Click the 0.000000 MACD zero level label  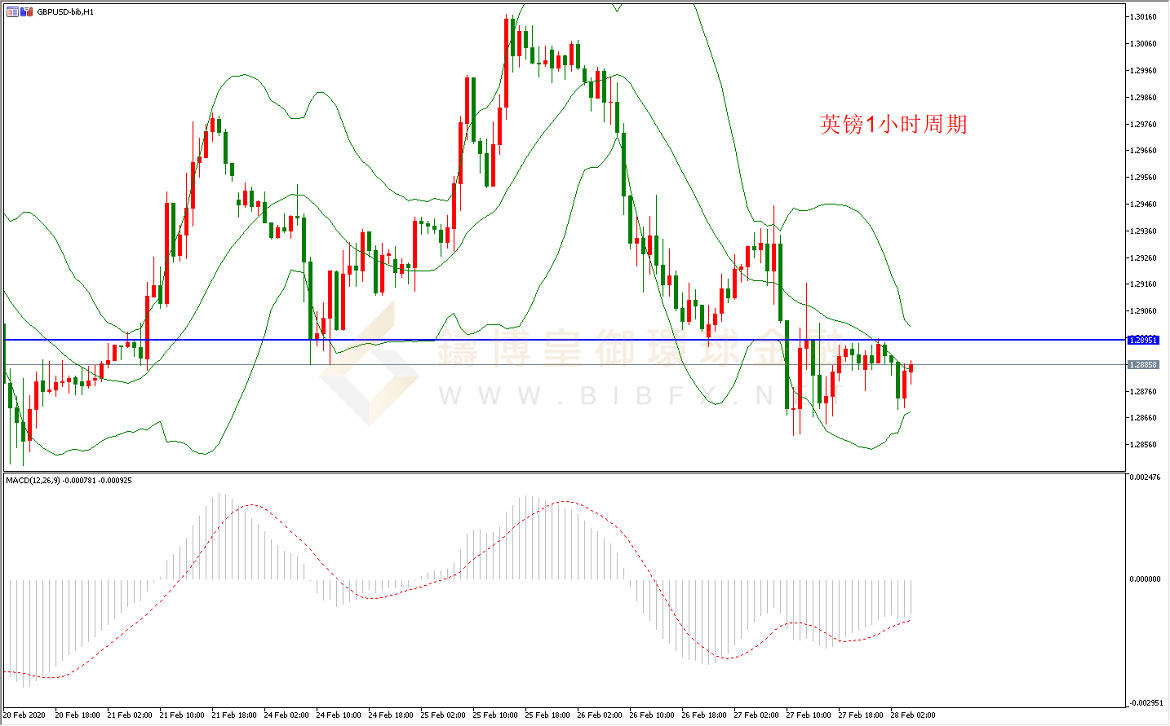[x=1145, y=579]
